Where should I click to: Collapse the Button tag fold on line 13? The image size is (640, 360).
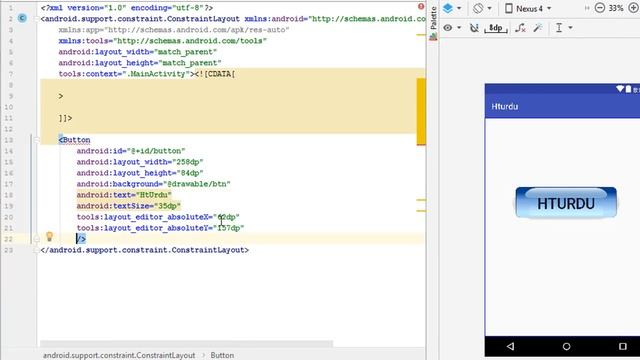tap(36, 140)
